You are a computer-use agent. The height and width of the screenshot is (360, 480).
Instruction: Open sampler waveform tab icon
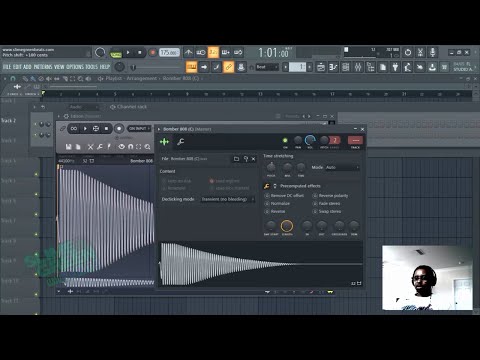(x=164, y=142)
